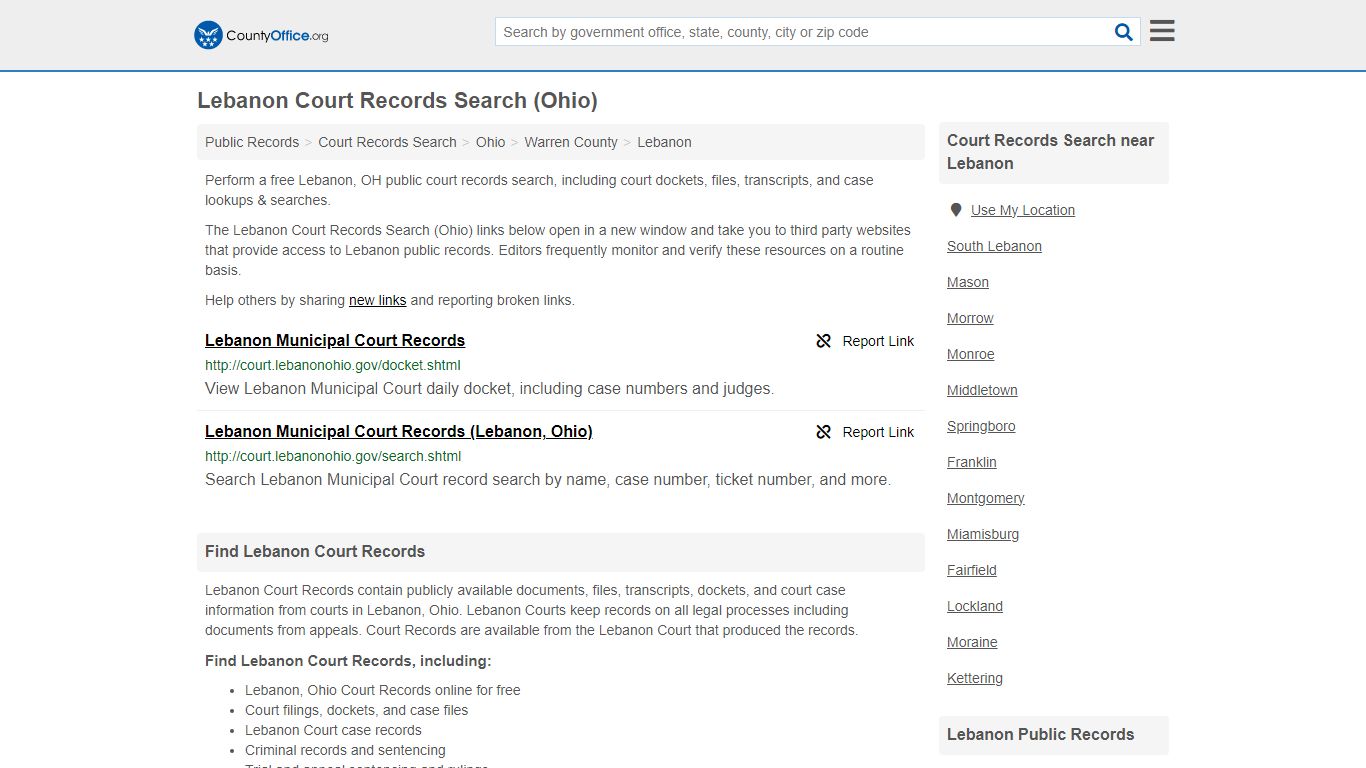Click 'Lebanon Court case records' bullet
Image resolution: width=1366 pixels, height=768 pixels.
tap(333, 730)
